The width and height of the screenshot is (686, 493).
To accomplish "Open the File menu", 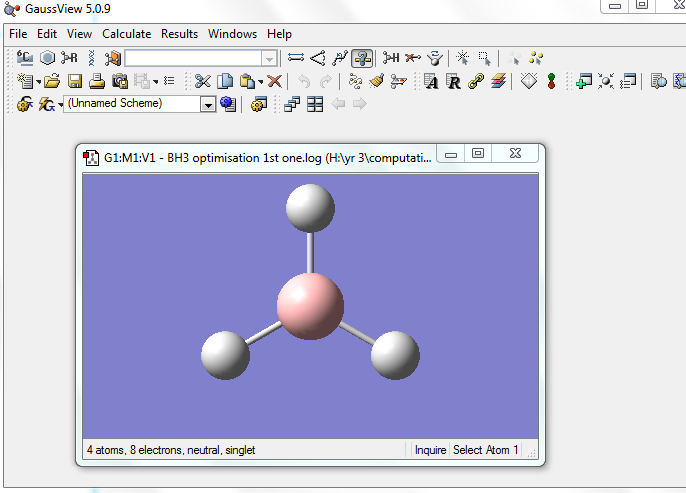I will tap(18, 34).
